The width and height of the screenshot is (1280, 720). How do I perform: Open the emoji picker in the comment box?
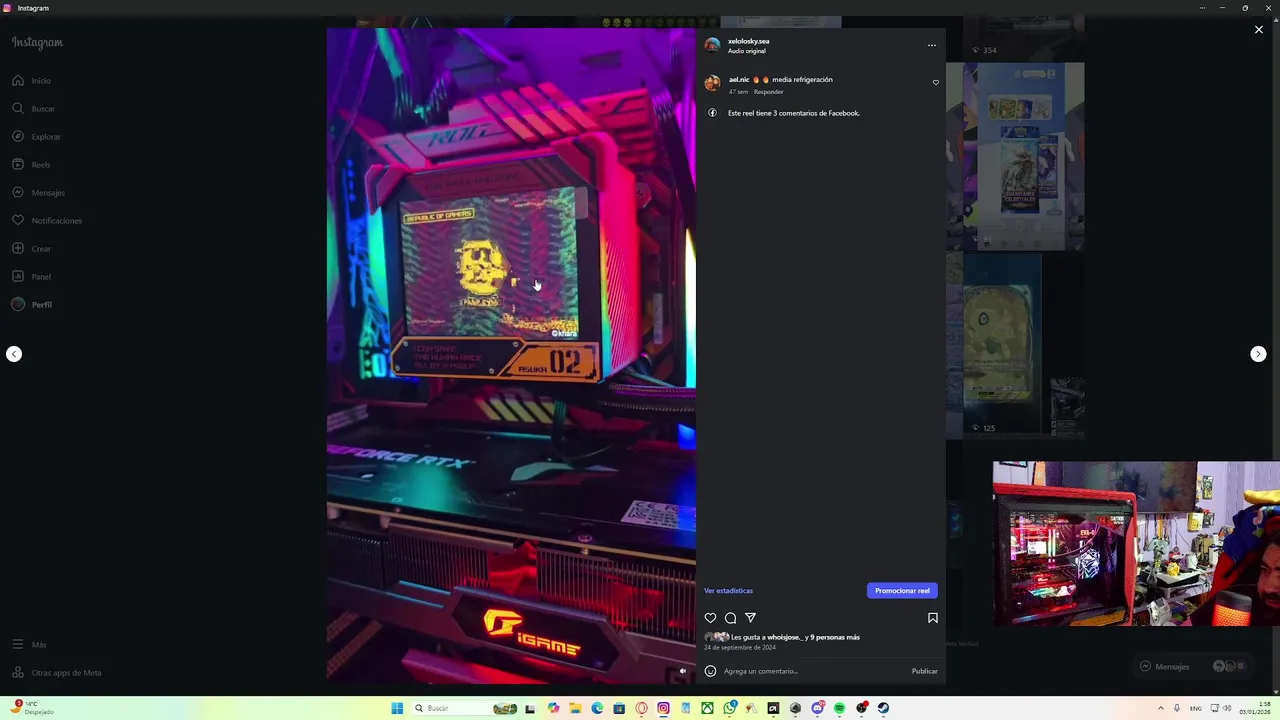tap(710, 671)
